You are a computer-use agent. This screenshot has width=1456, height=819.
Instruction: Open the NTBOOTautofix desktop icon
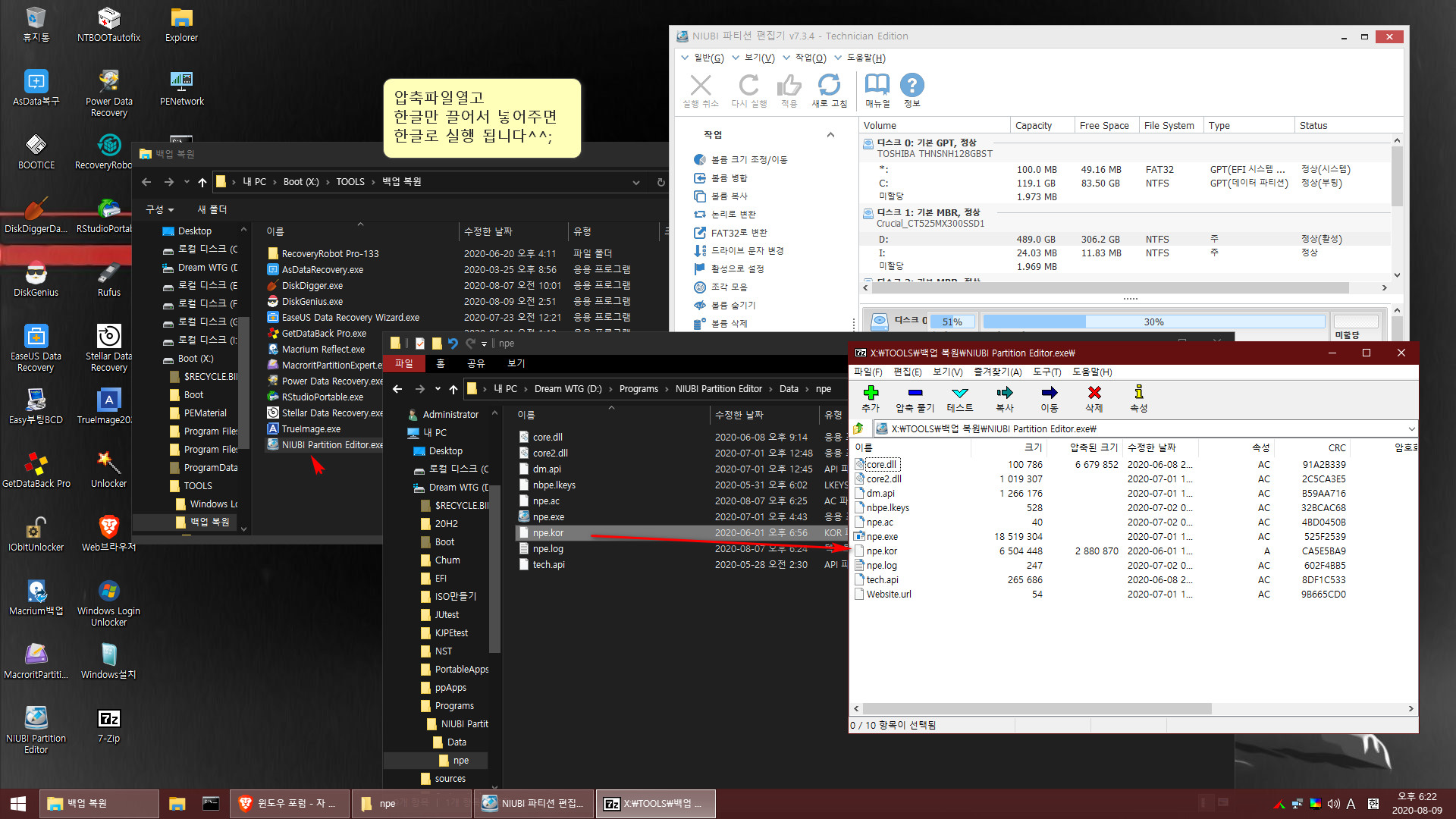point(108,24)
